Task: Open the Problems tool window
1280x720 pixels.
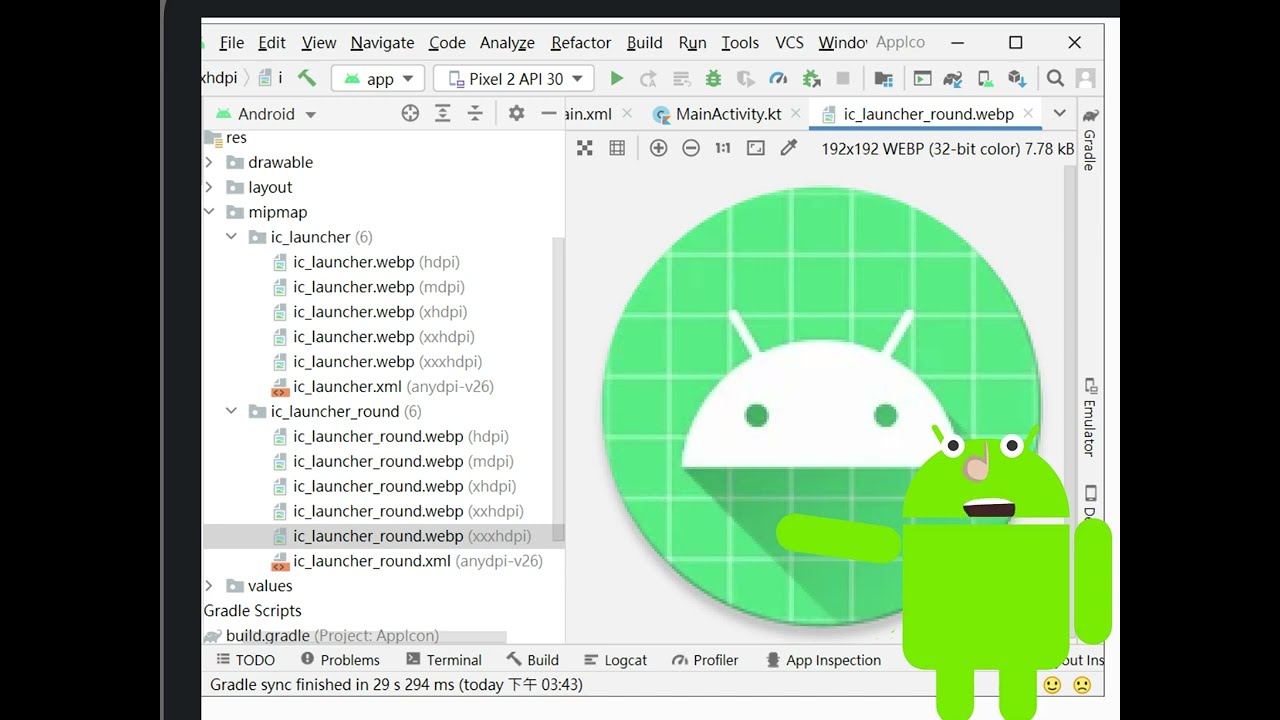Action: click(340, 660)
